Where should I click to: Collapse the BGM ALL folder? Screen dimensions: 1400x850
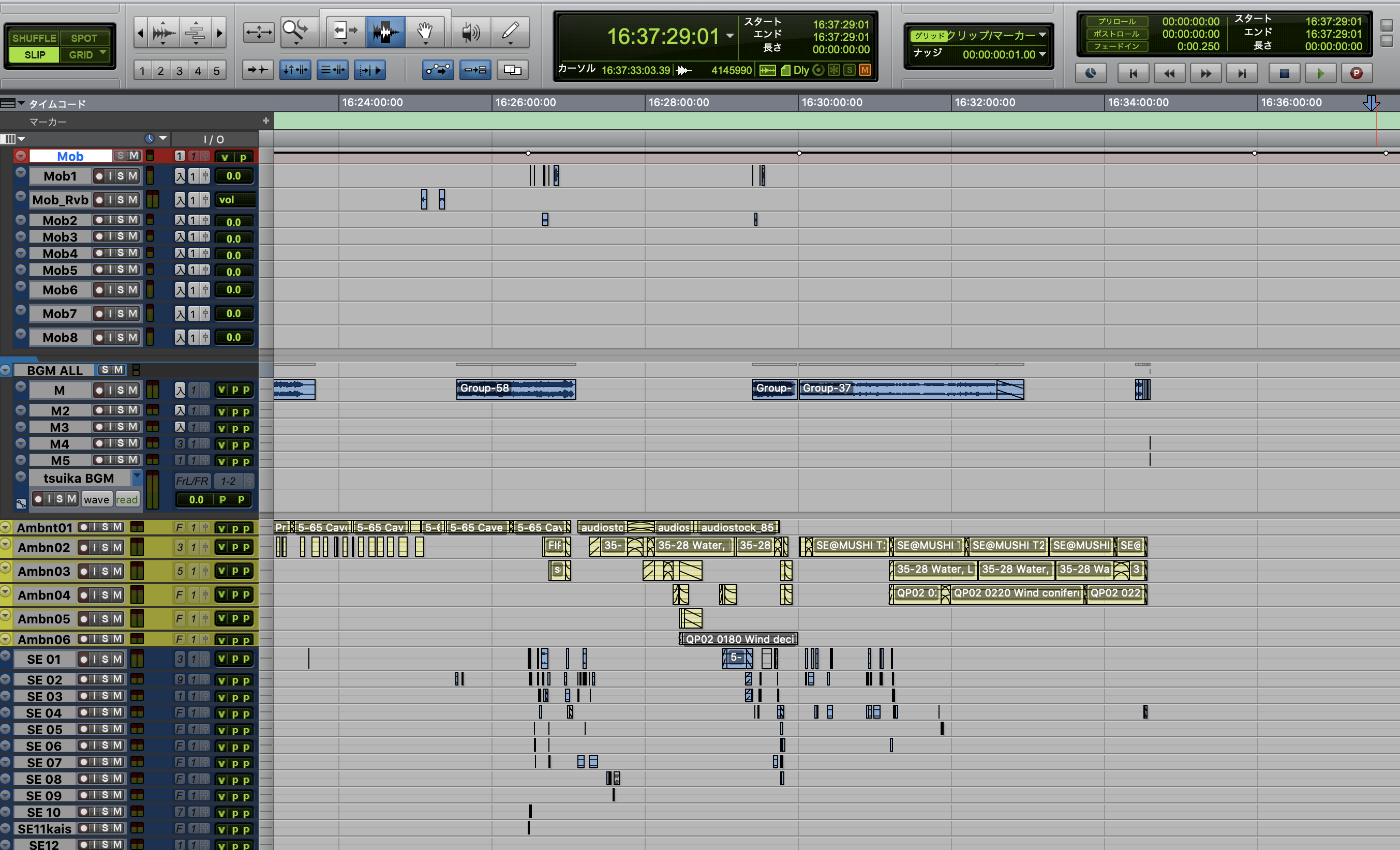pyautogui.click(x=6, y=370)
